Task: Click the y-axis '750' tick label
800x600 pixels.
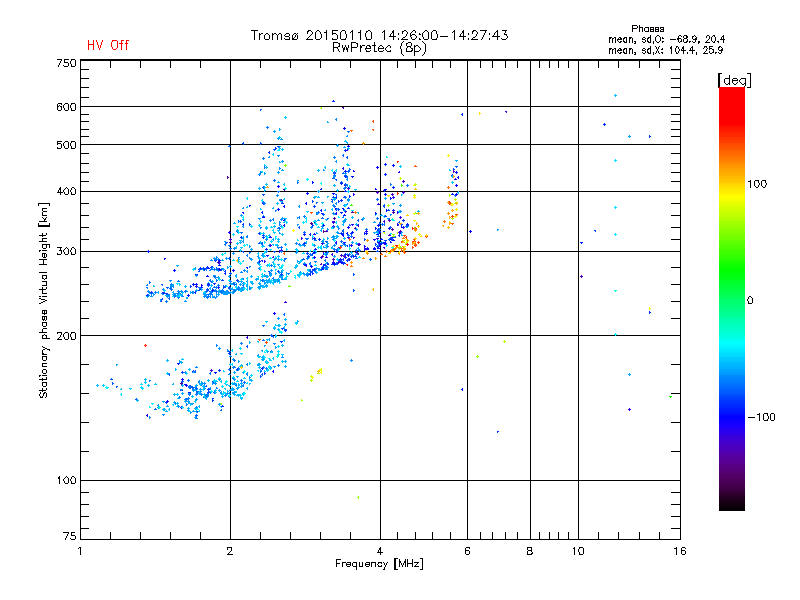Action: tap(66, 63)
